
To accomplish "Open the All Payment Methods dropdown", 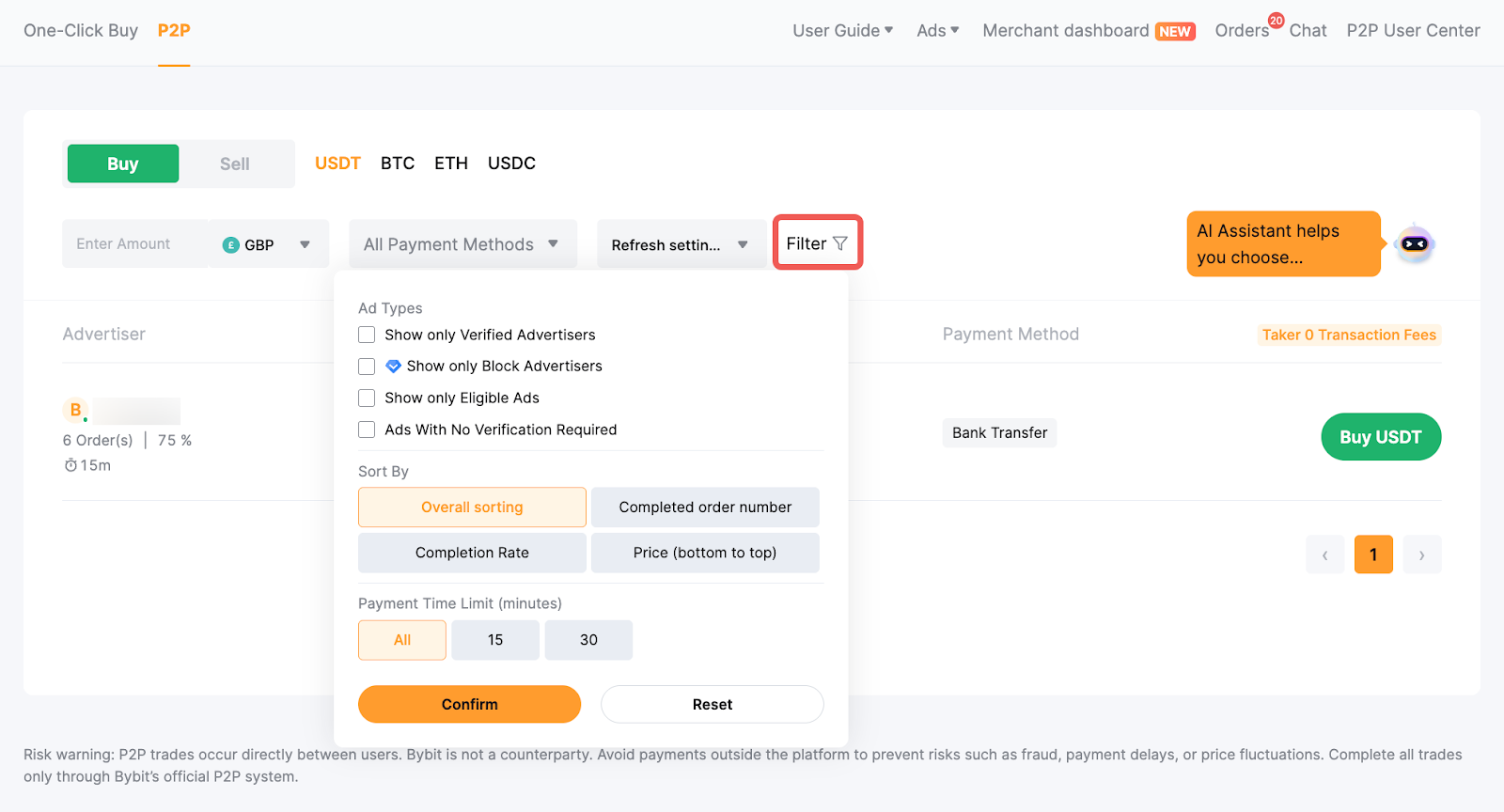I will (x=462, y=244).
